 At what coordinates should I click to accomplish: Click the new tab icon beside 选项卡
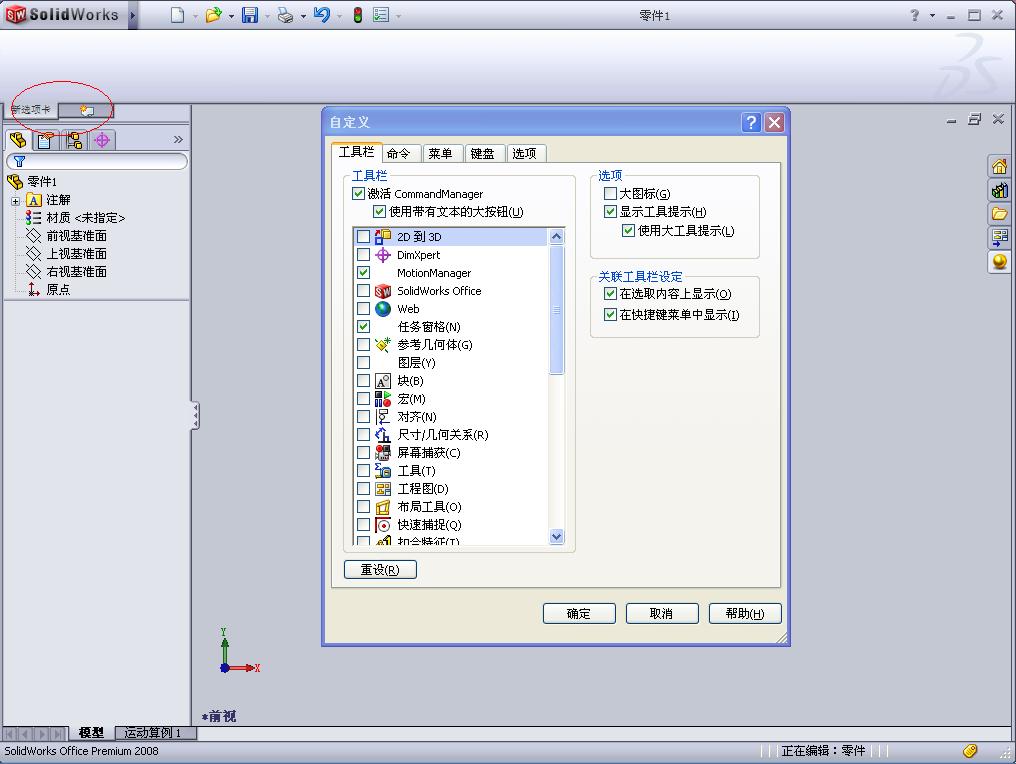click(87, 110)
